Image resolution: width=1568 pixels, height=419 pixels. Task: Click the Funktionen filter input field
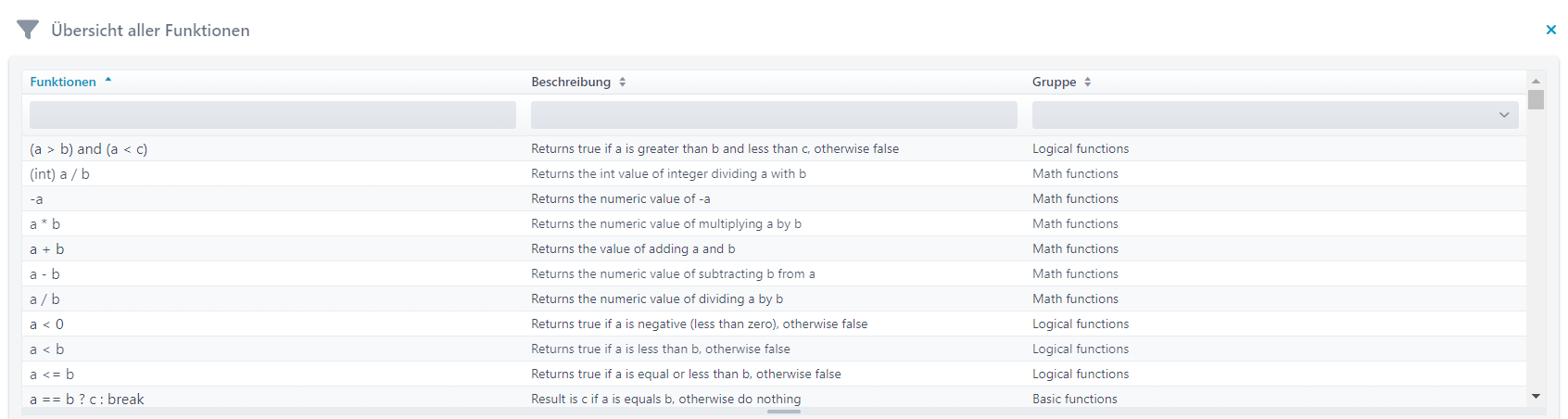pos(272,115)
